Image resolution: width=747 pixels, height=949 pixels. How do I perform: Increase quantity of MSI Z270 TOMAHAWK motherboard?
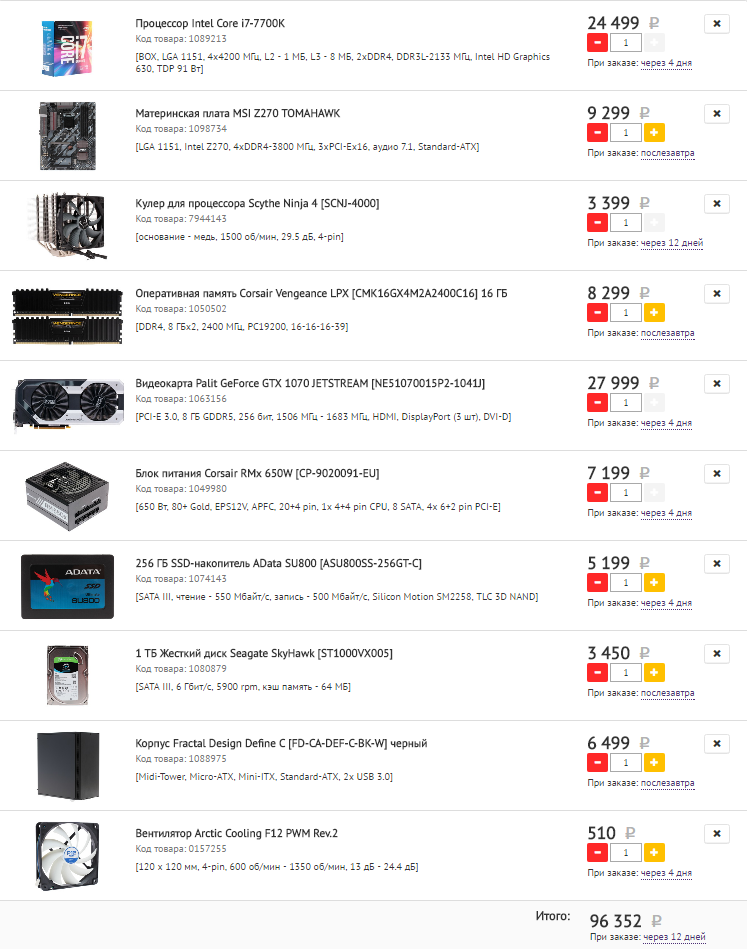[x=654, y=133]
